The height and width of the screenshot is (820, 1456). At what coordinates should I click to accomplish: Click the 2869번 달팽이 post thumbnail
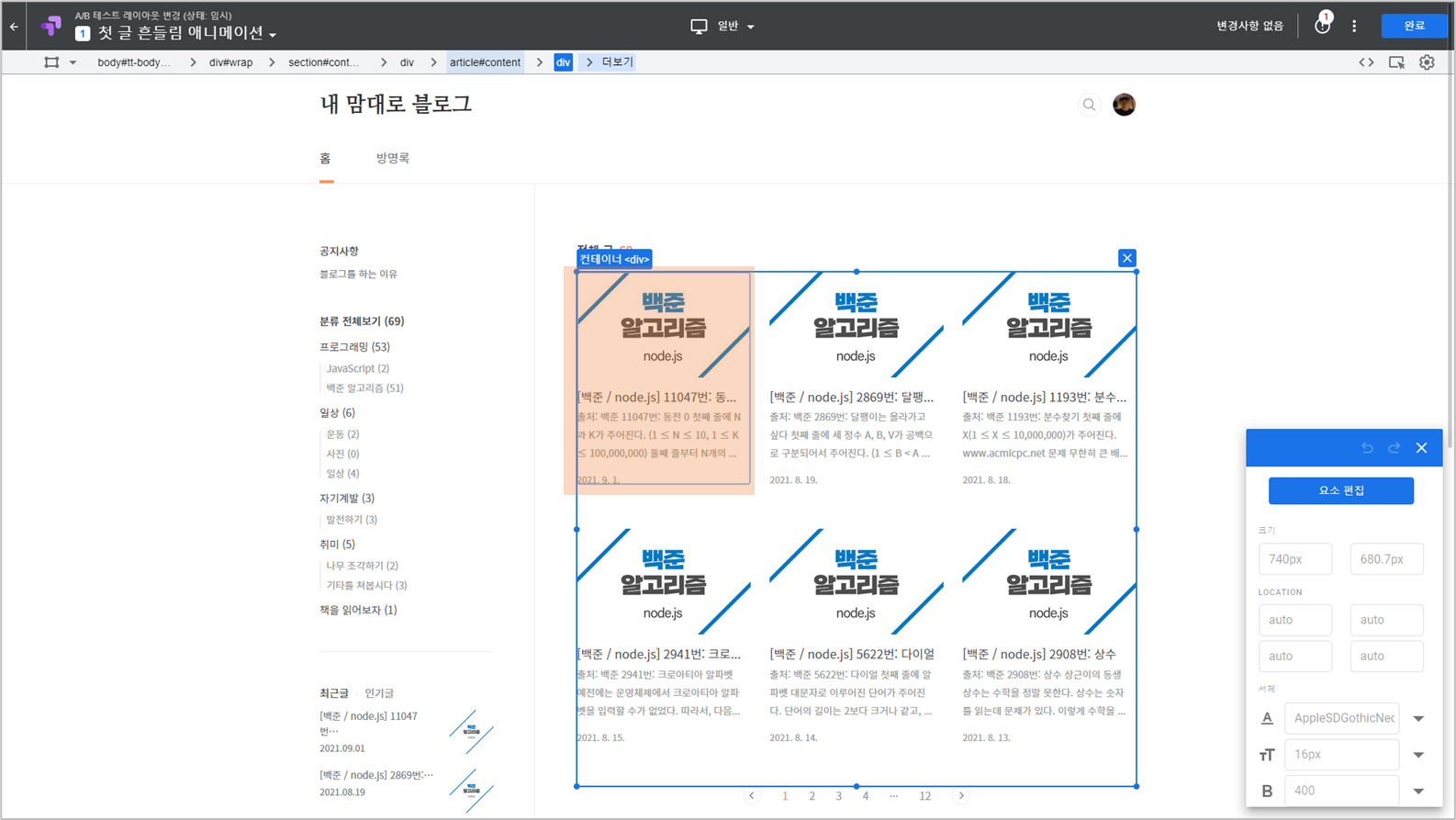[856, 325]
